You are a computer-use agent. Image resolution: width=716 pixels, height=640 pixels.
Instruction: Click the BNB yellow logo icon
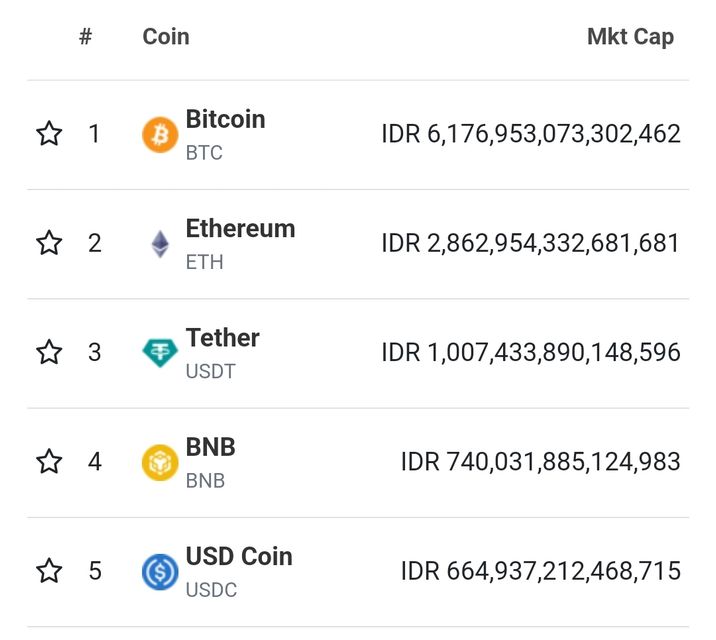tap(160, 462)
